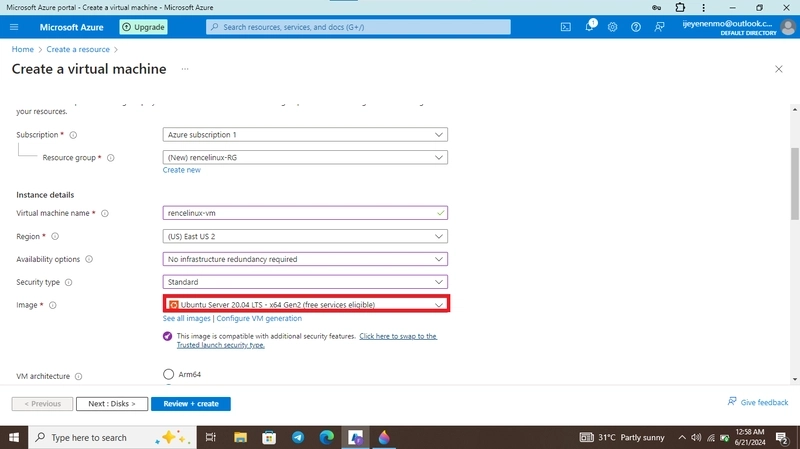The image size is (800, 449).
Task: Open the Image dropdown showing Ubuntu Server
Action: [x=306, y=305]
